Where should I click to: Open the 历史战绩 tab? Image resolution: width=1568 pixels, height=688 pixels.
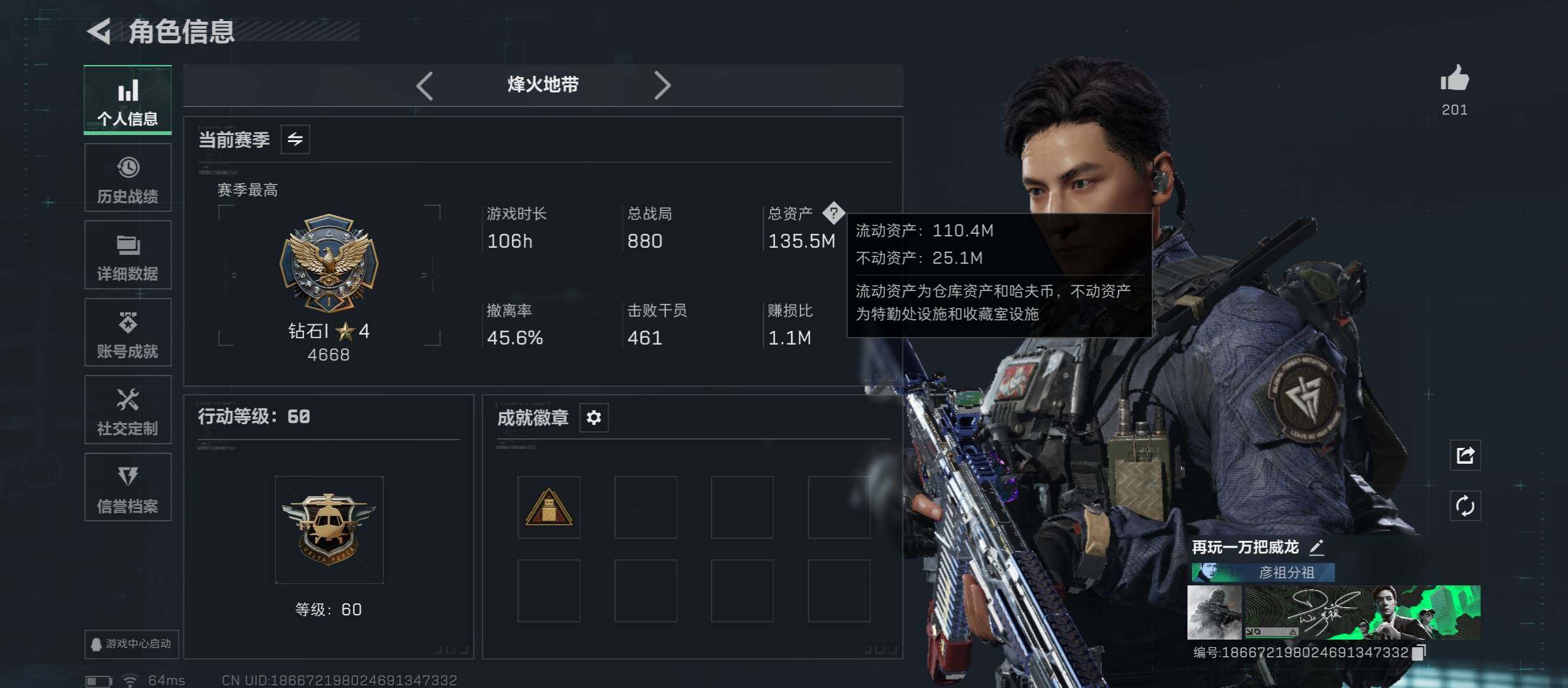coord(128,178)
